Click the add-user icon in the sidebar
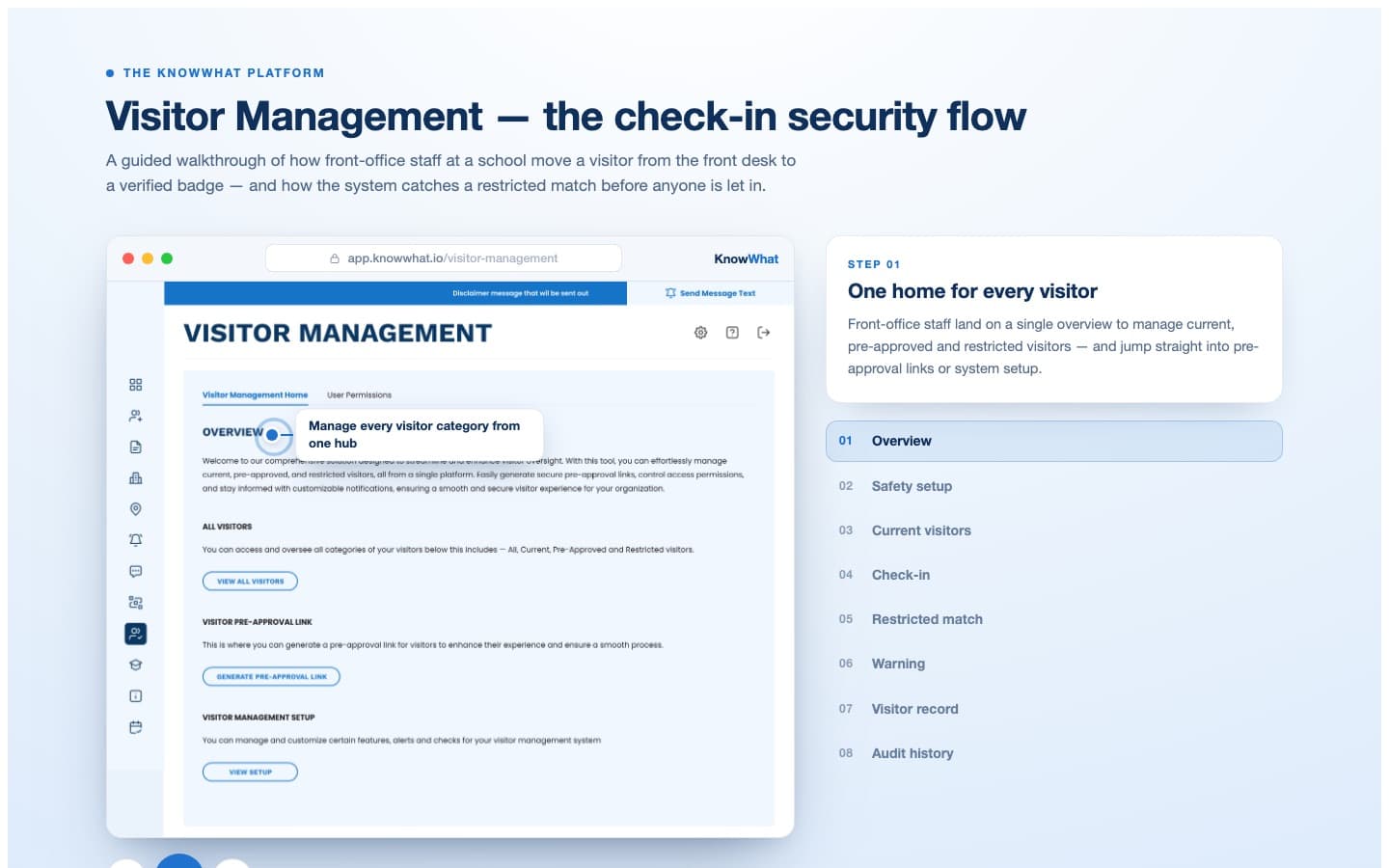Screen dimensions: 1389x868 [135, 416]
